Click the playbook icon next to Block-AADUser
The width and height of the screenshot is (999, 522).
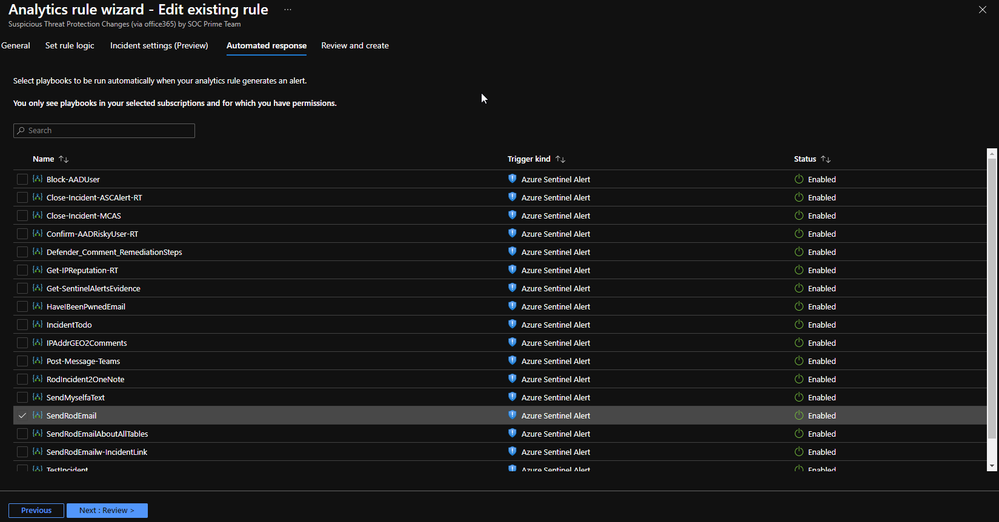tap(38, 179)
